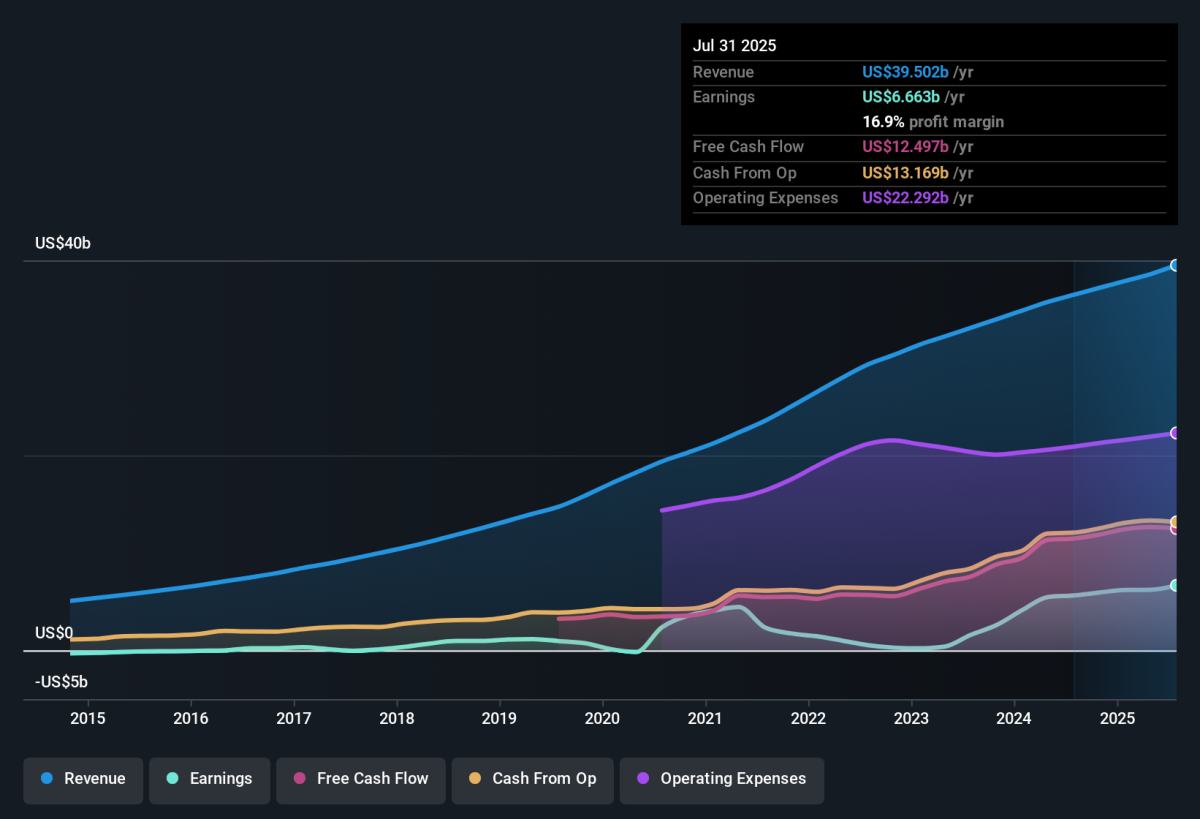Click the 2025 year axis label
Viewport: 1200px width, 819px height.
coord(1117,718)
